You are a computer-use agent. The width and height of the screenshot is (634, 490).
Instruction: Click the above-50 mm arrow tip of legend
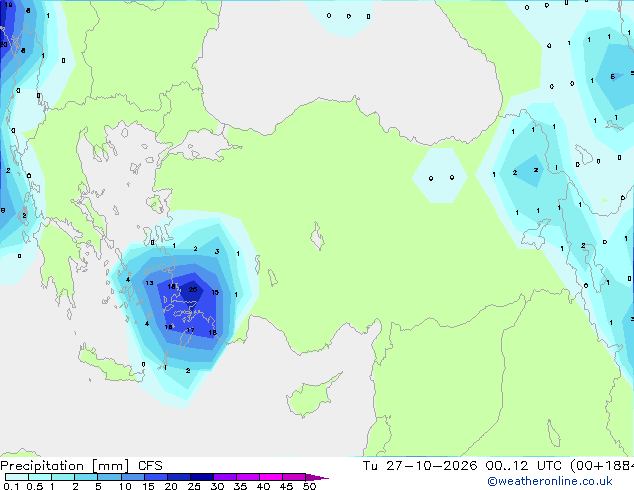pos(317,477)
